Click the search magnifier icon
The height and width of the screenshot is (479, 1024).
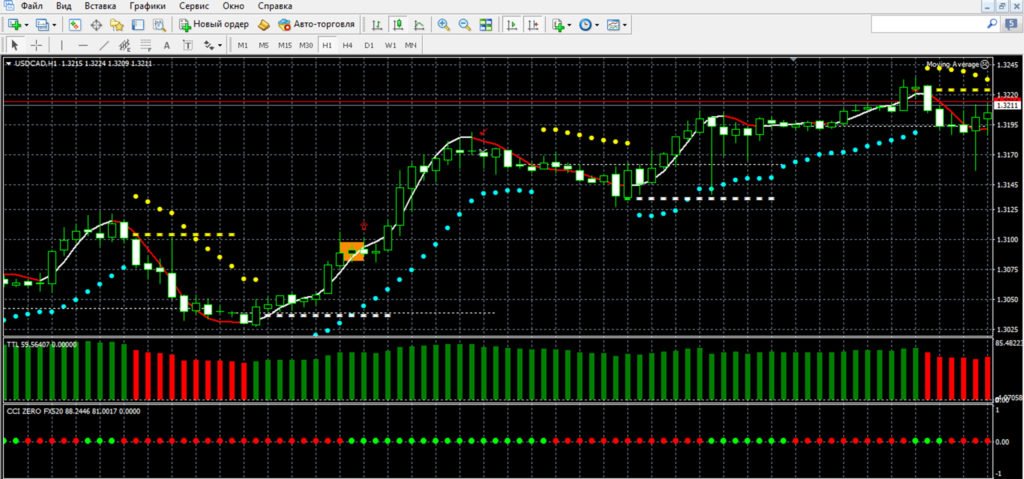pyautogui.click(x=992, y=24)
